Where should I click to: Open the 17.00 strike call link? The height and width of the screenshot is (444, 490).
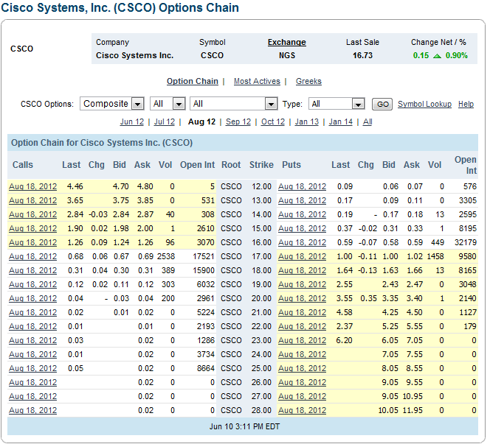(x=33, y=256)
